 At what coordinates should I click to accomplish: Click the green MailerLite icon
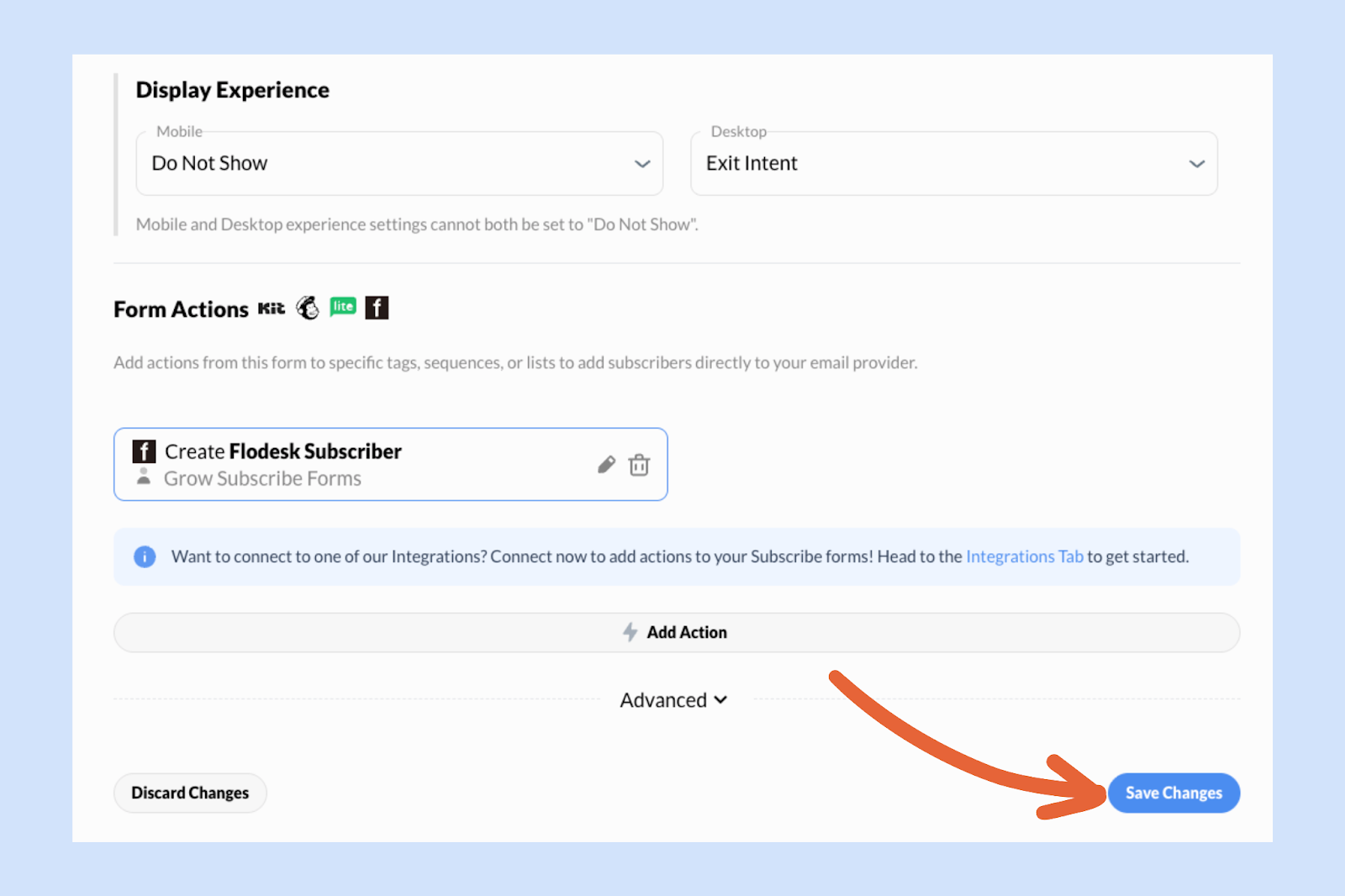pyautogui.click(x=343, y=307)
